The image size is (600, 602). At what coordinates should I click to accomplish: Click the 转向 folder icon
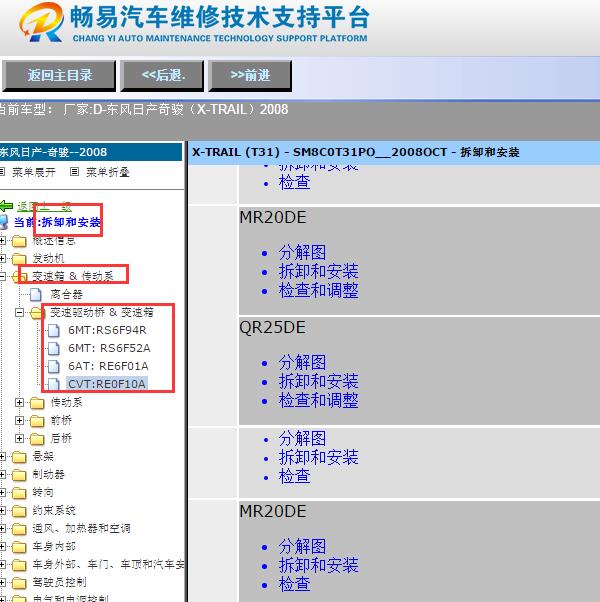tap(19, 493)
